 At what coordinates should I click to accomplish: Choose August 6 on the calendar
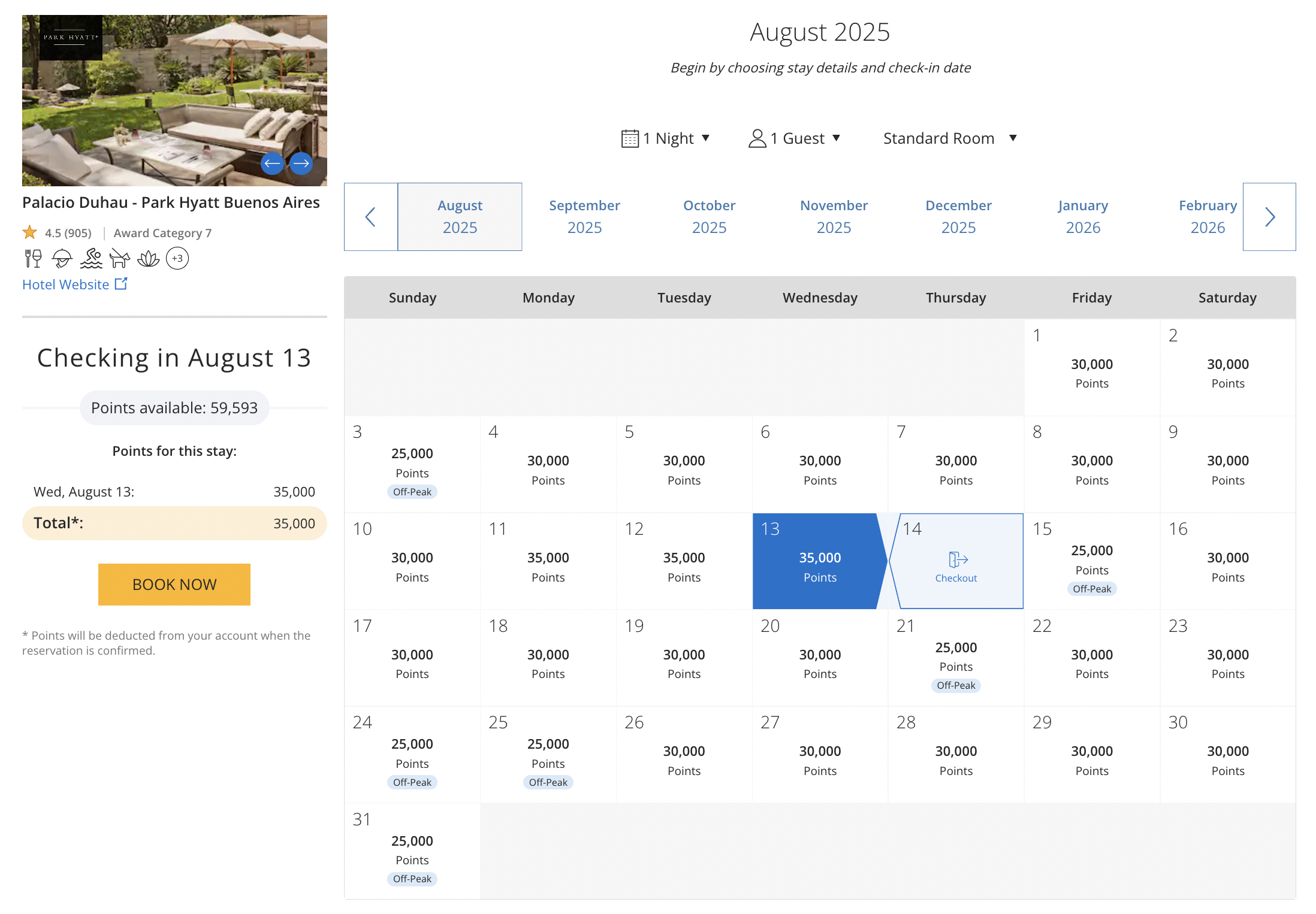pos(820,465)
